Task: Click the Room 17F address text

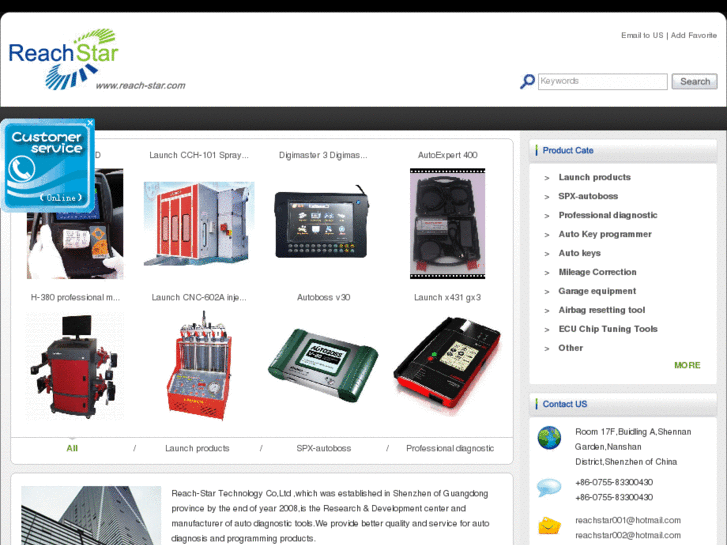Action: (633, 447)
